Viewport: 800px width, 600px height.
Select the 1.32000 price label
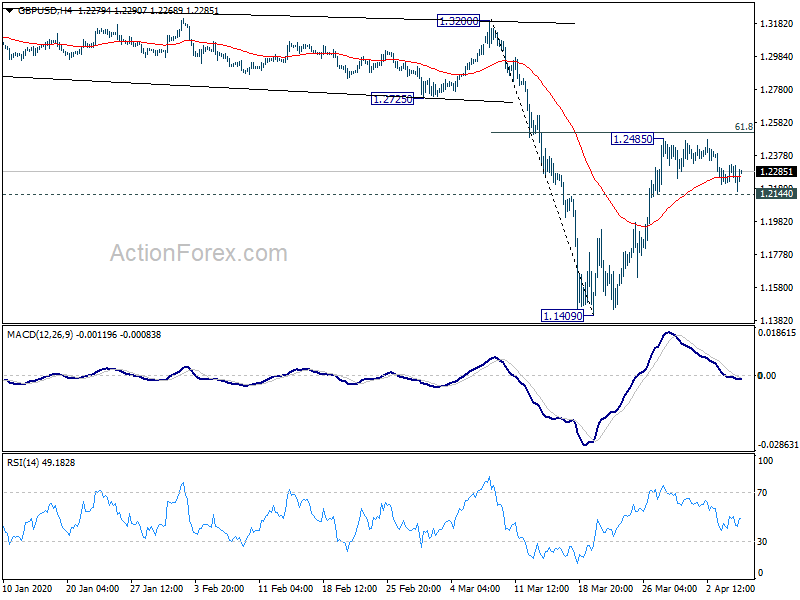tap(459, 21)
